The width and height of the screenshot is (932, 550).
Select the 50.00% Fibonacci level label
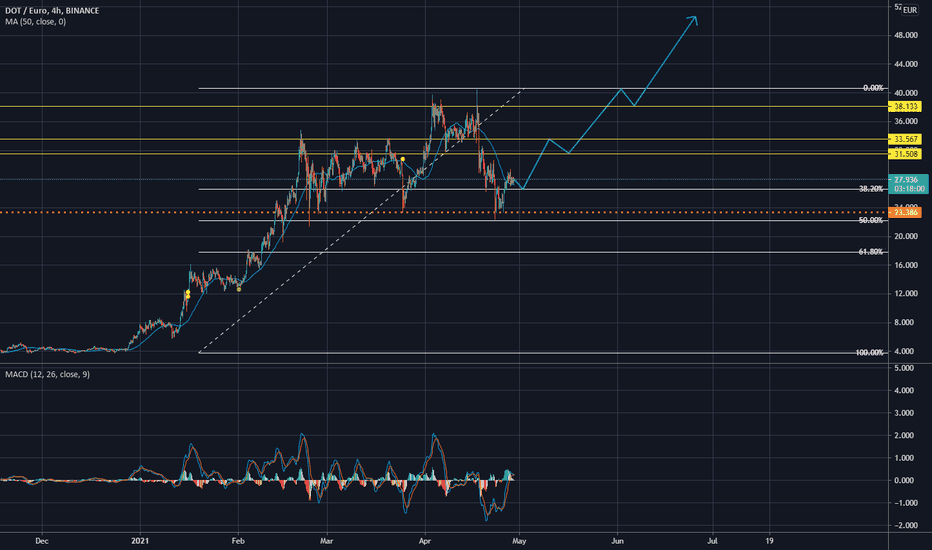pyautogui.click(x=871, y=221)
